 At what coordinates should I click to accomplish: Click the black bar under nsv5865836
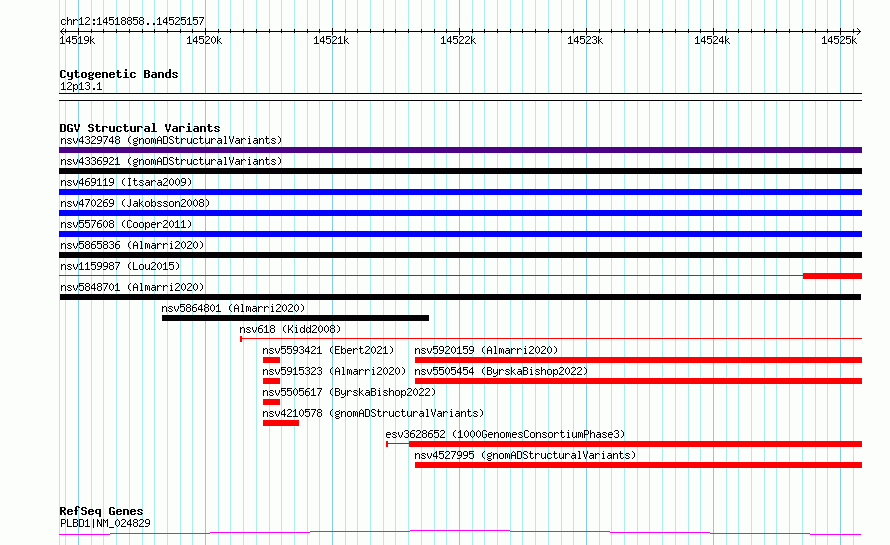tap(460, 255)
